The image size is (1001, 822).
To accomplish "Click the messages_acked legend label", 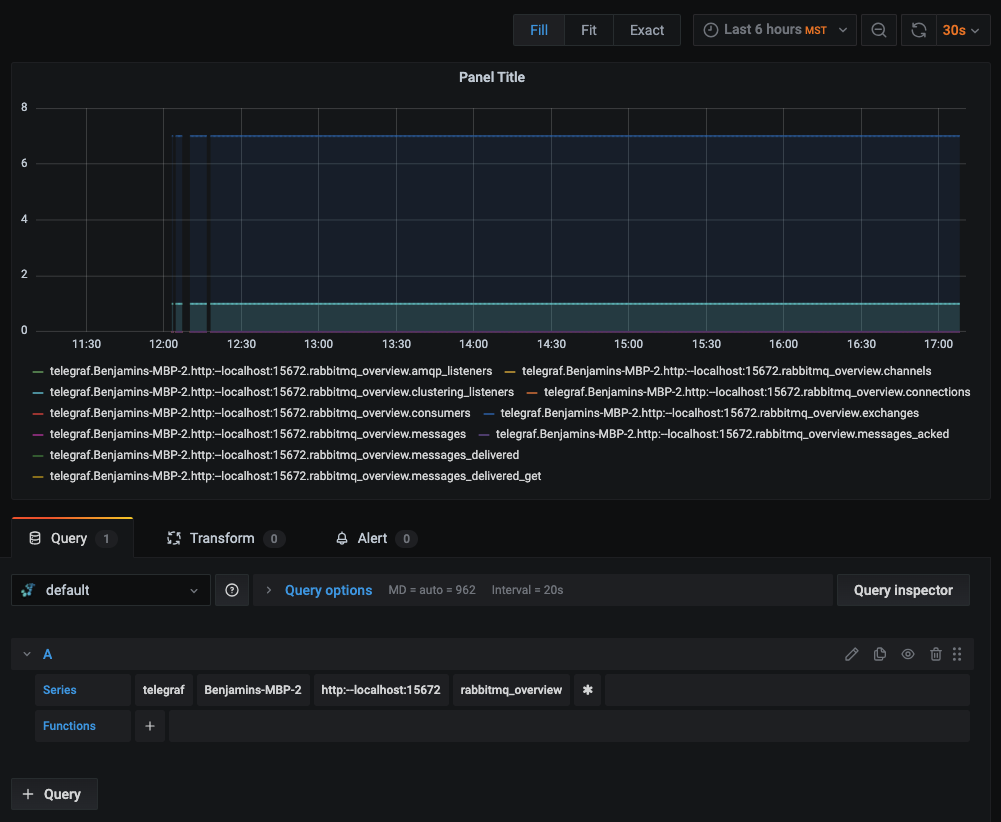I will 723,434.
